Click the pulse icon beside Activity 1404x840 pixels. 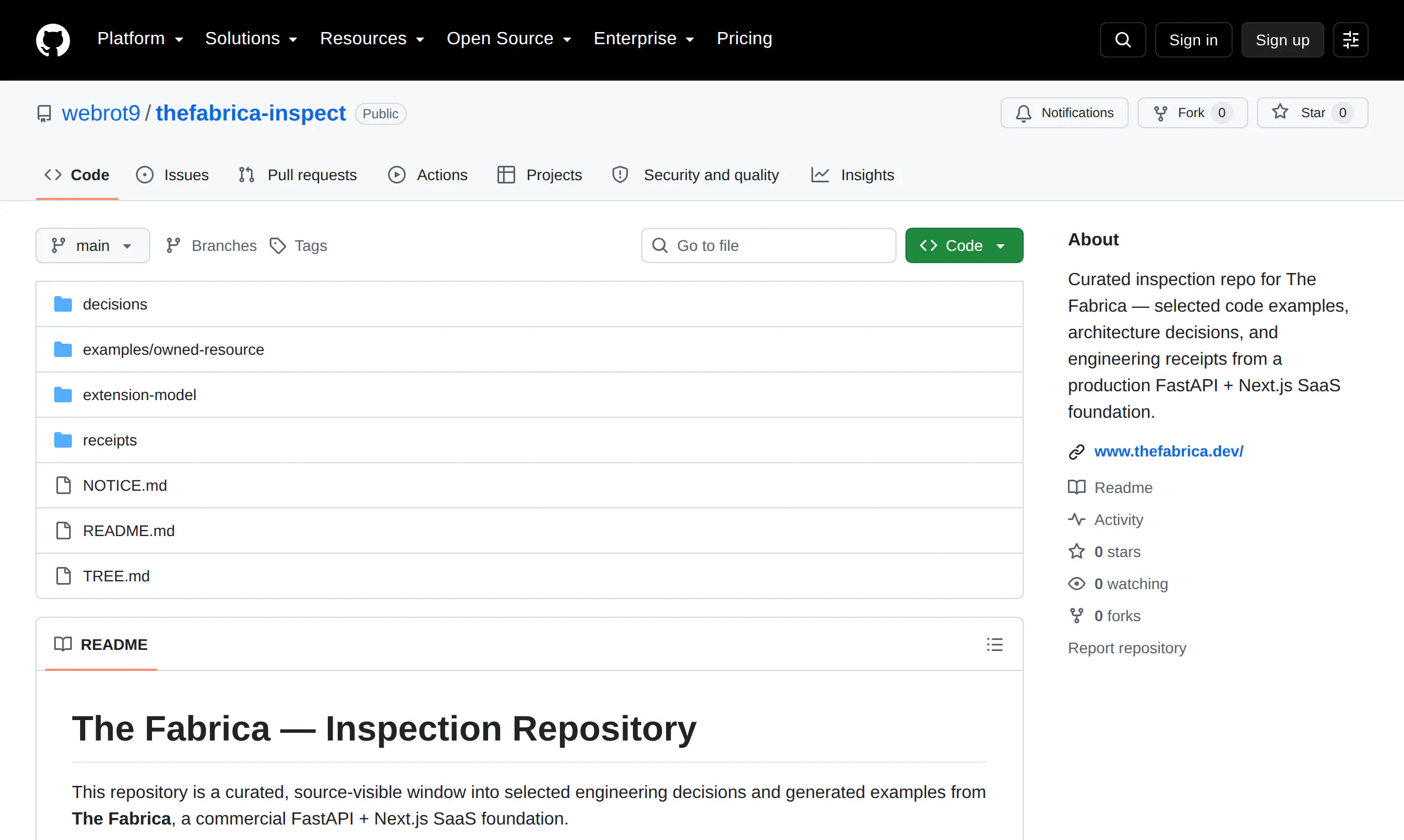[x=1076, y=519]
